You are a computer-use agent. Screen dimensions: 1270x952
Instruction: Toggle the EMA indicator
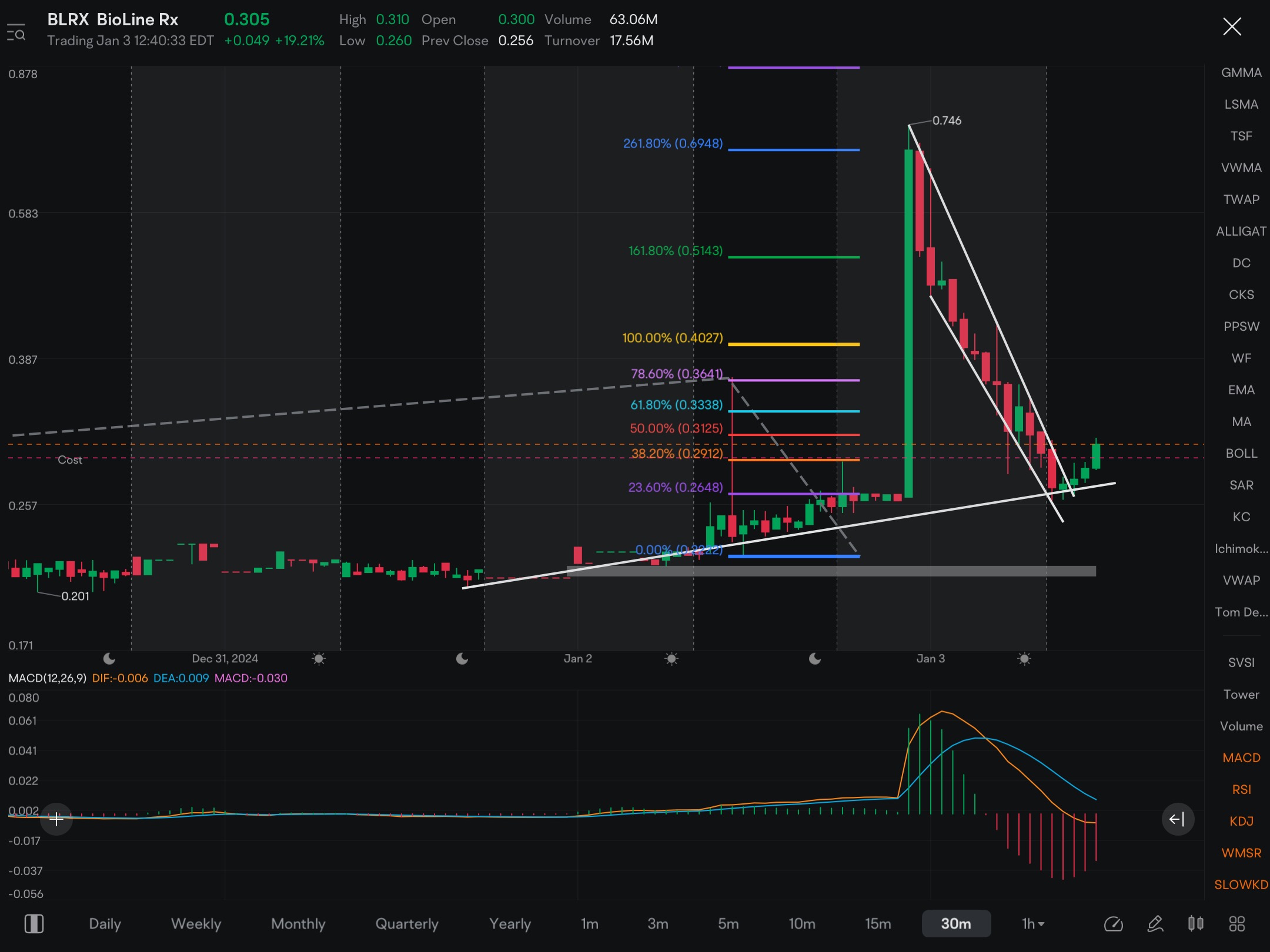(1241, 390)
